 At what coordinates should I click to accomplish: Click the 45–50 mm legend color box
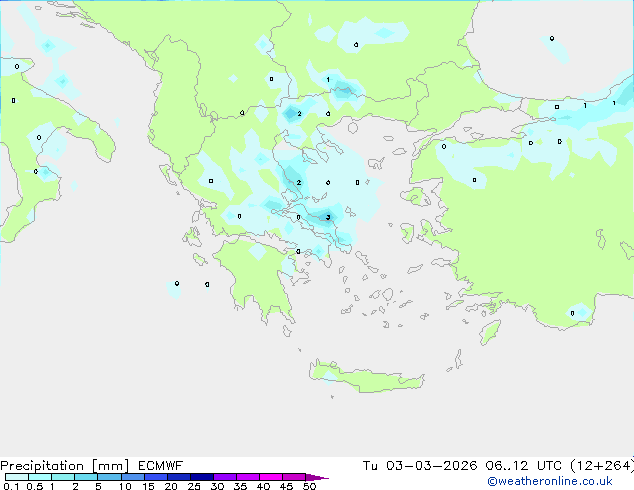click(x=294, y=477)
